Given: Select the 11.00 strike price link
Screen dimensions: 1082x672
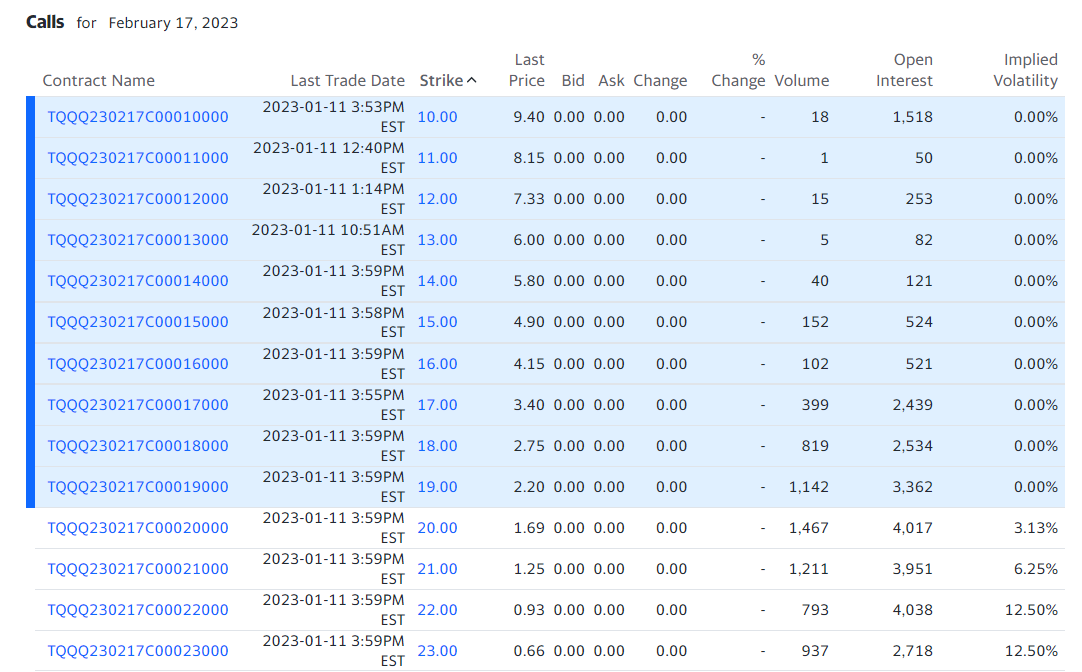Looking at the screenshot, I should 437,158.
